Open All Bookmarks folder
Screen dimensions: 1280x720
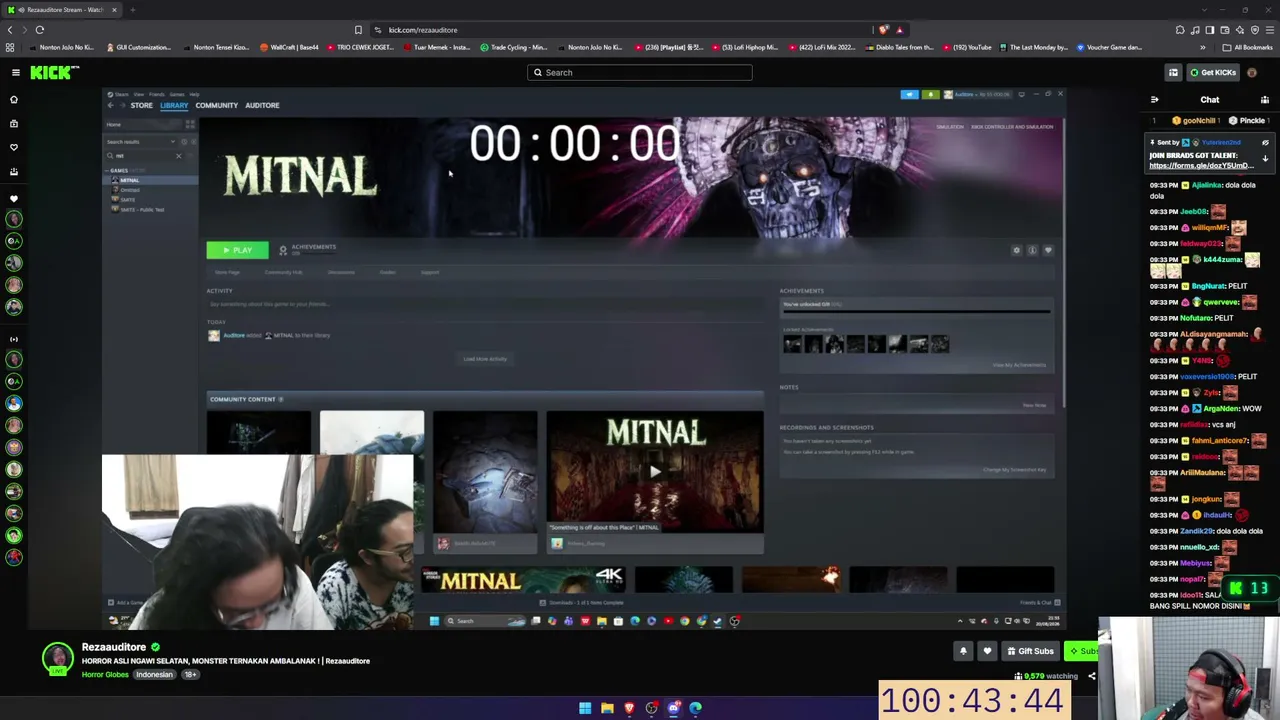pos(1249,47)
